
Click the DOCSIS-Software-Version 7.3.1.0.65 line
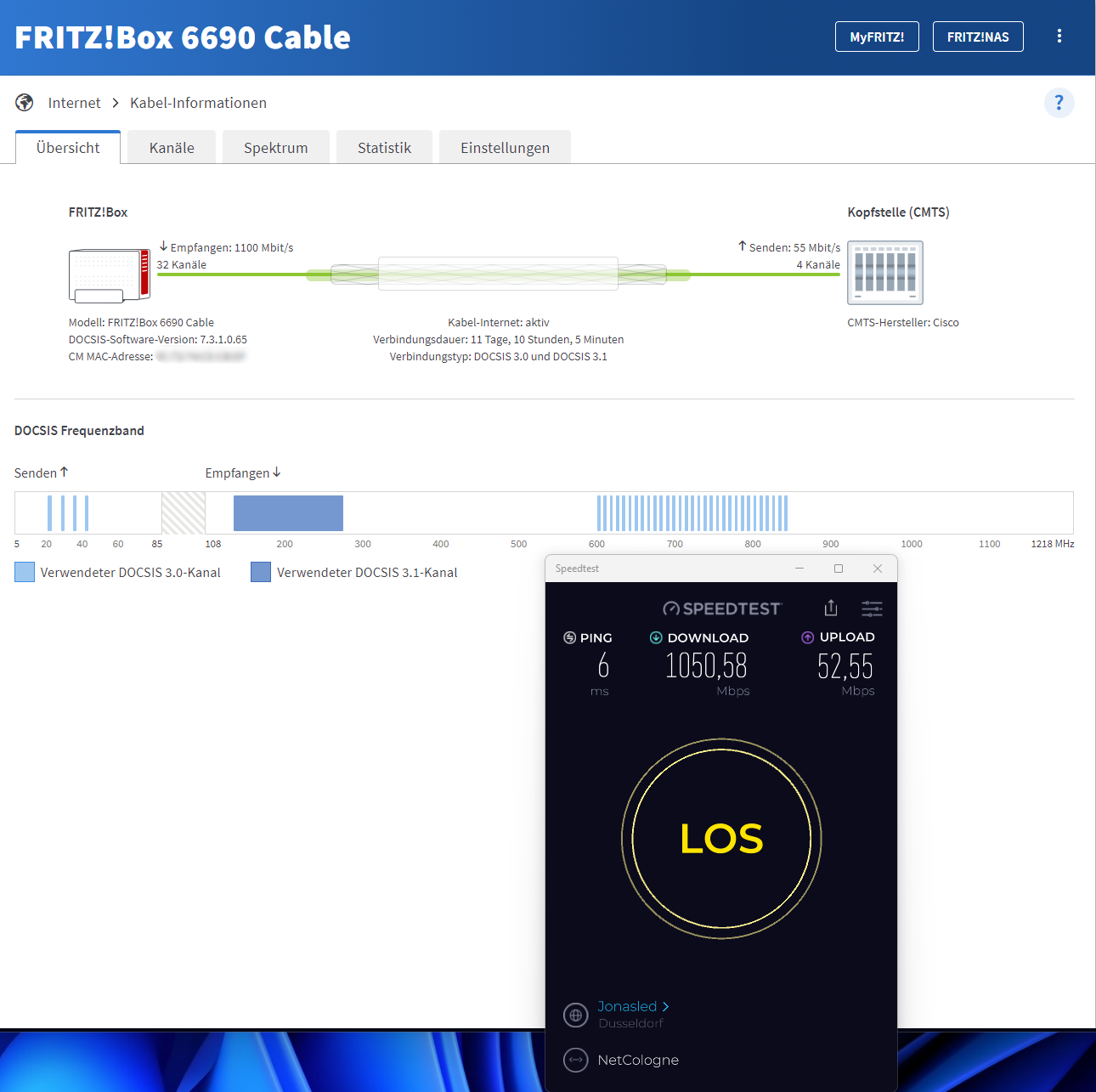[x=158, y=339]
